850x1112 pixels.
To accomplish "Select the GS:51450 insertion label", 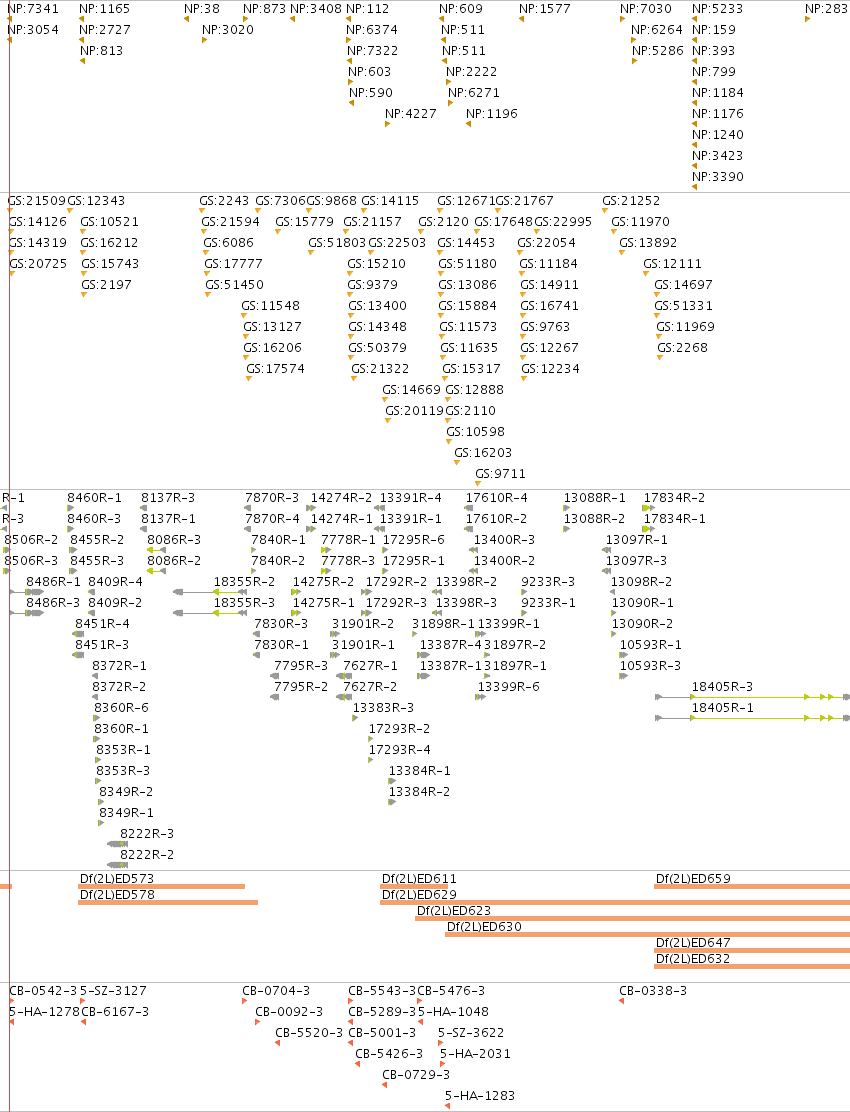I will click(234, 284).
